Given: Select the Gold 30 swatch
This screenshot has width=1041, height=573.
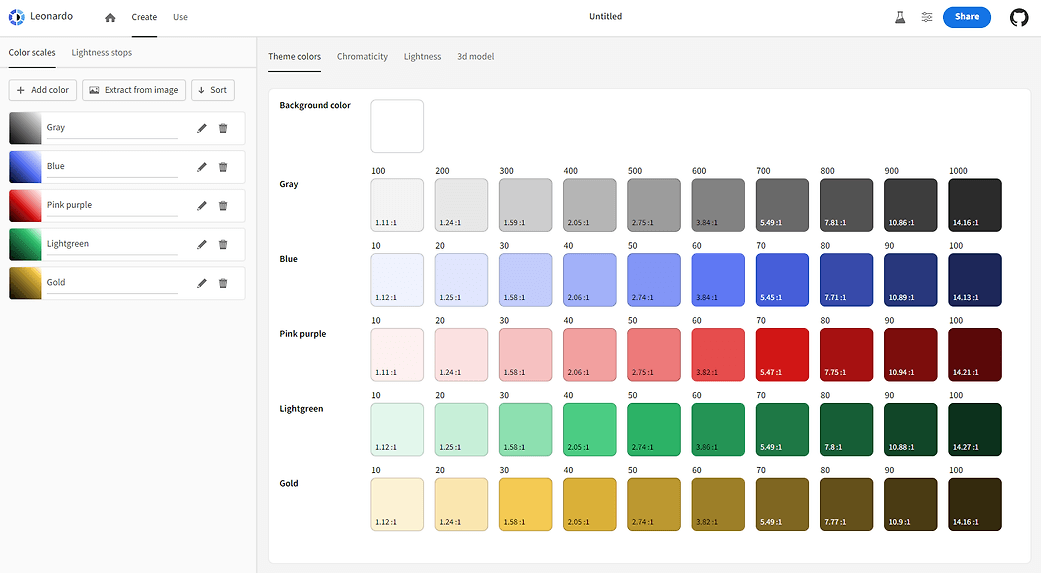Looking at the screenshot, I should click(x=526, y=505).
